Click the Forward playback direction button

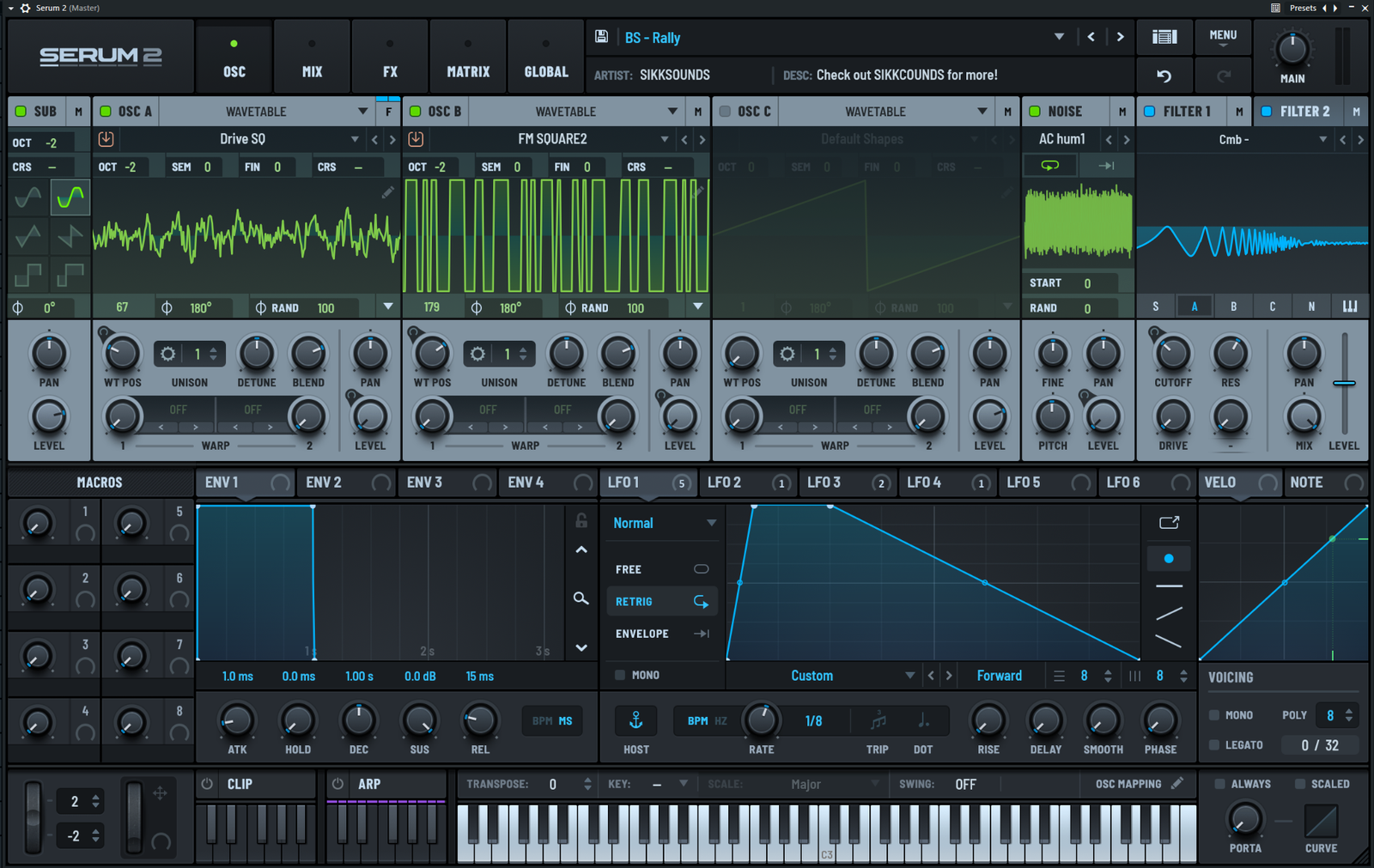tap(999, 675)
